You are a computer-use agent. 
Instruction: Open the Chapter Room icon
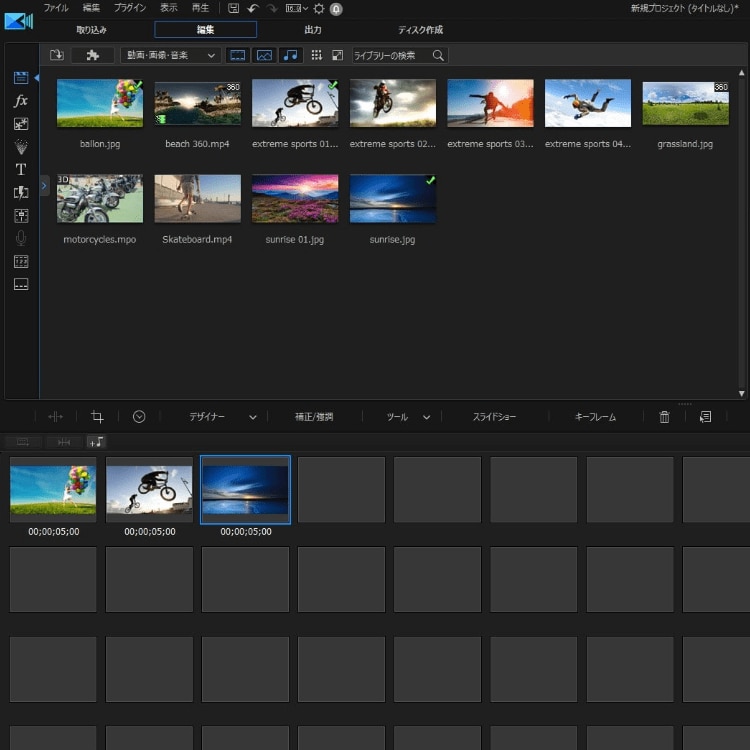21,261
